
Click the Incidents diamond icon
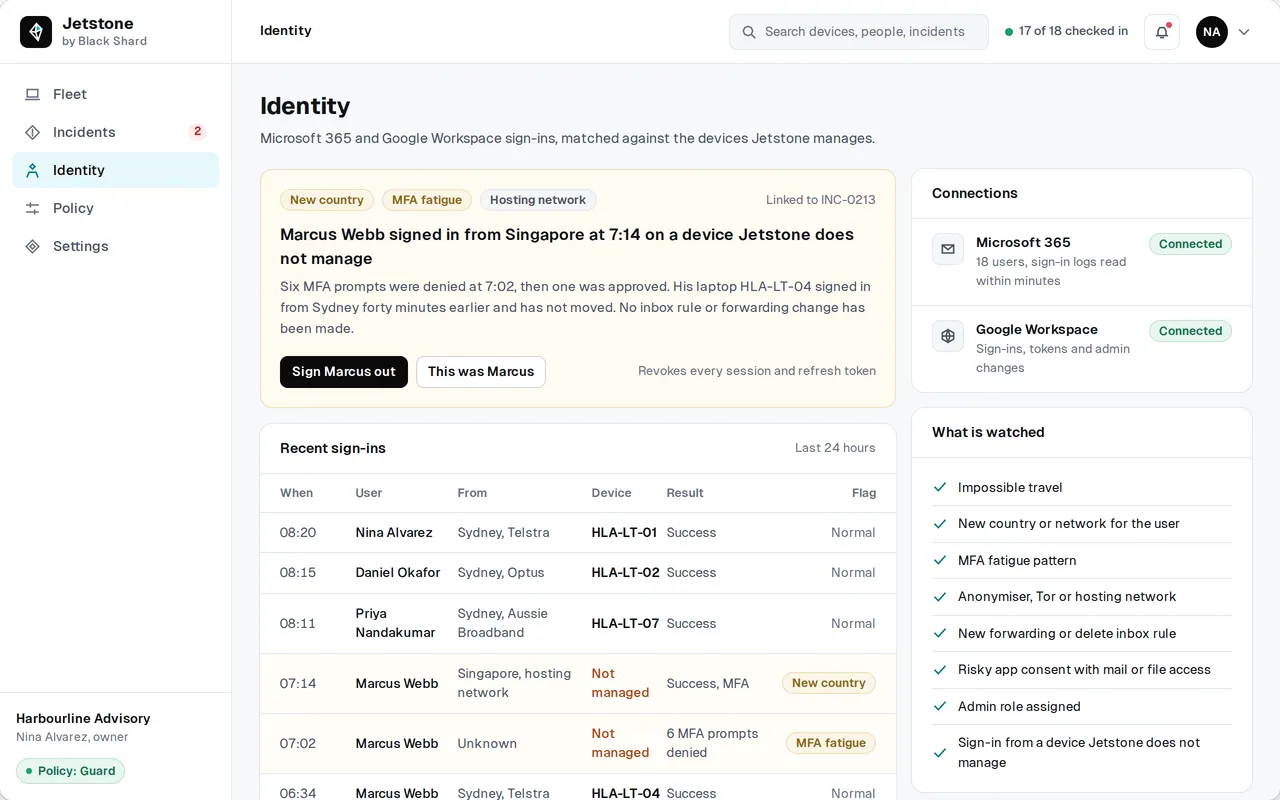(x=33, y=132)
